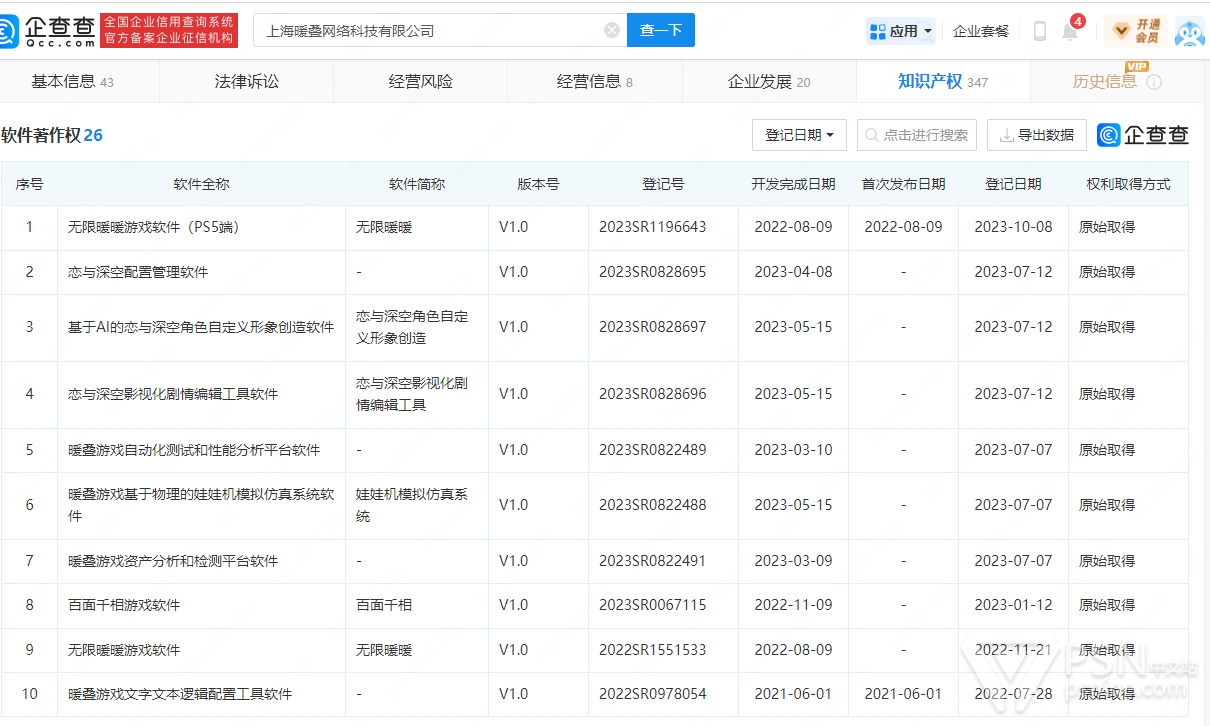Click registration date 2023-10-08

click(x=1014, y=227)
